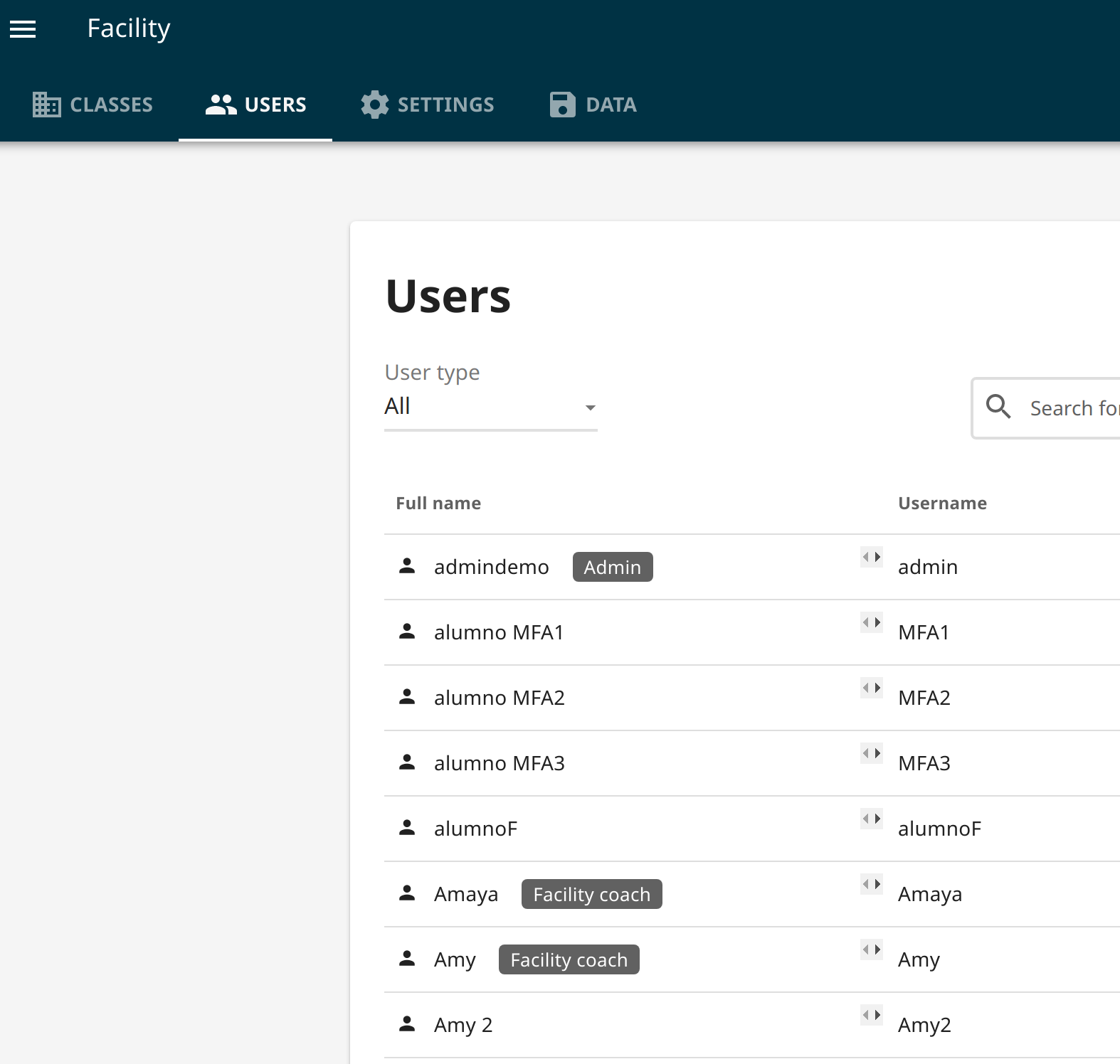Click the person icon for admindemo
The image size is (1120, 1064).
[x=407, y=566]
